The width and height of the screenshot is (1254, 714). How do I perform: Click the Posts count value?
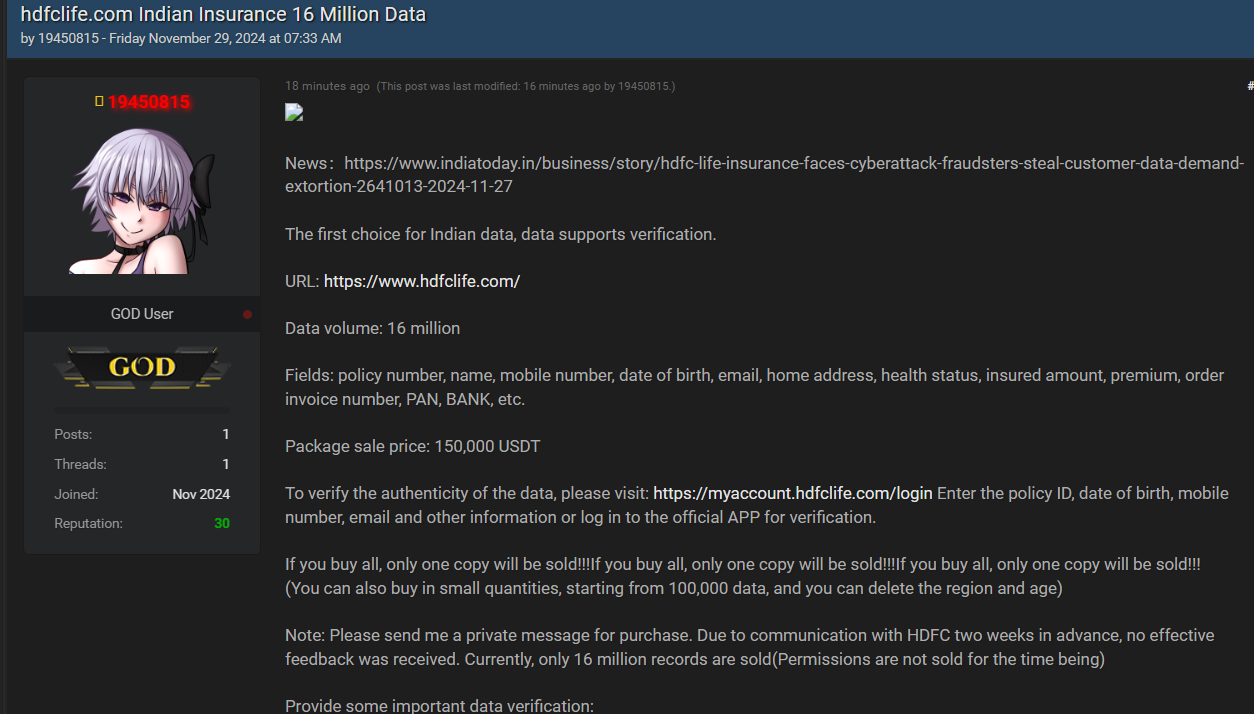pyautogui.click(x=226, y=434)
